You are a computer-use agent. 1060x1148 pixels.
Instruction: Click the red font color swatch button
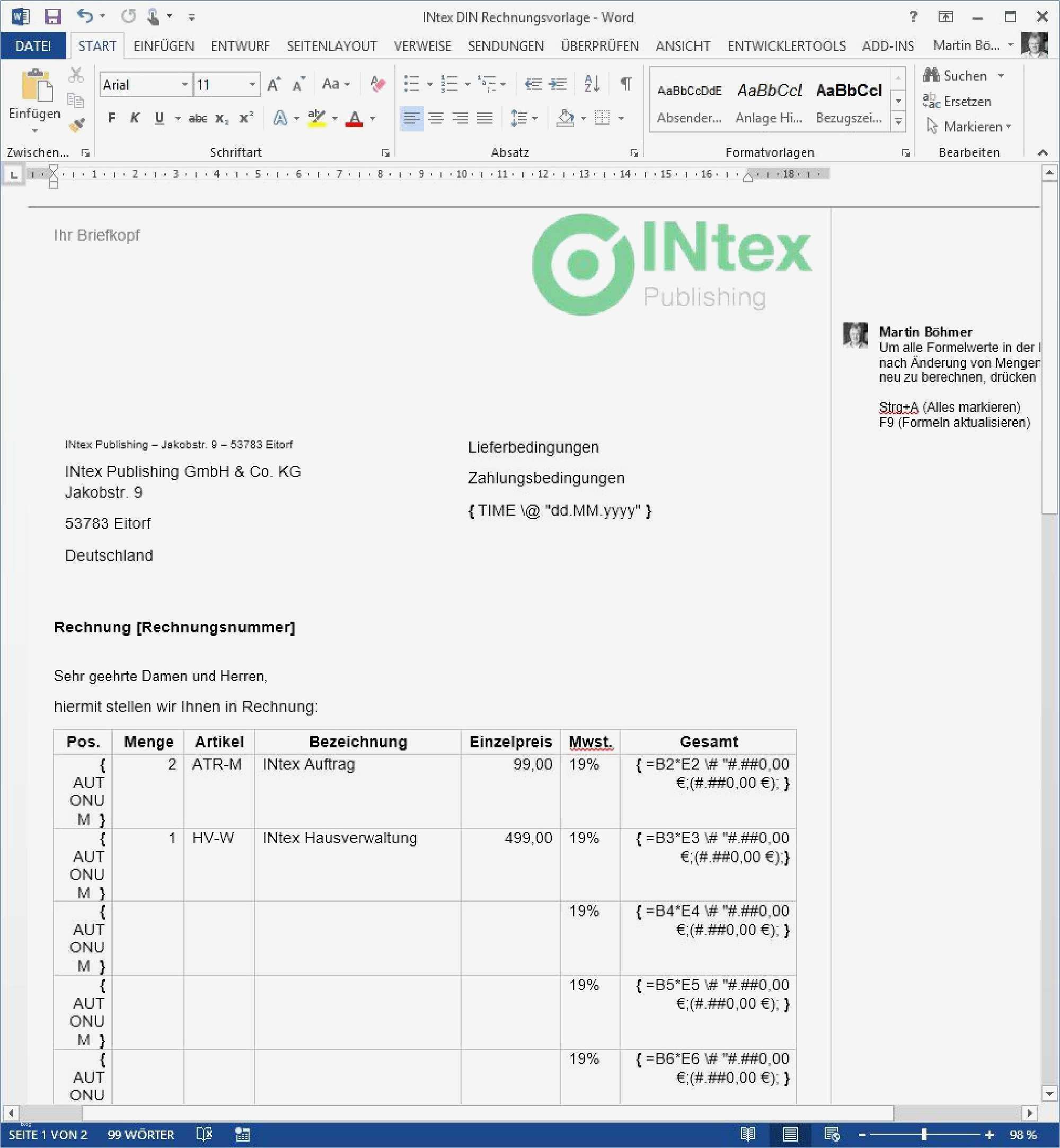(355, 119)
